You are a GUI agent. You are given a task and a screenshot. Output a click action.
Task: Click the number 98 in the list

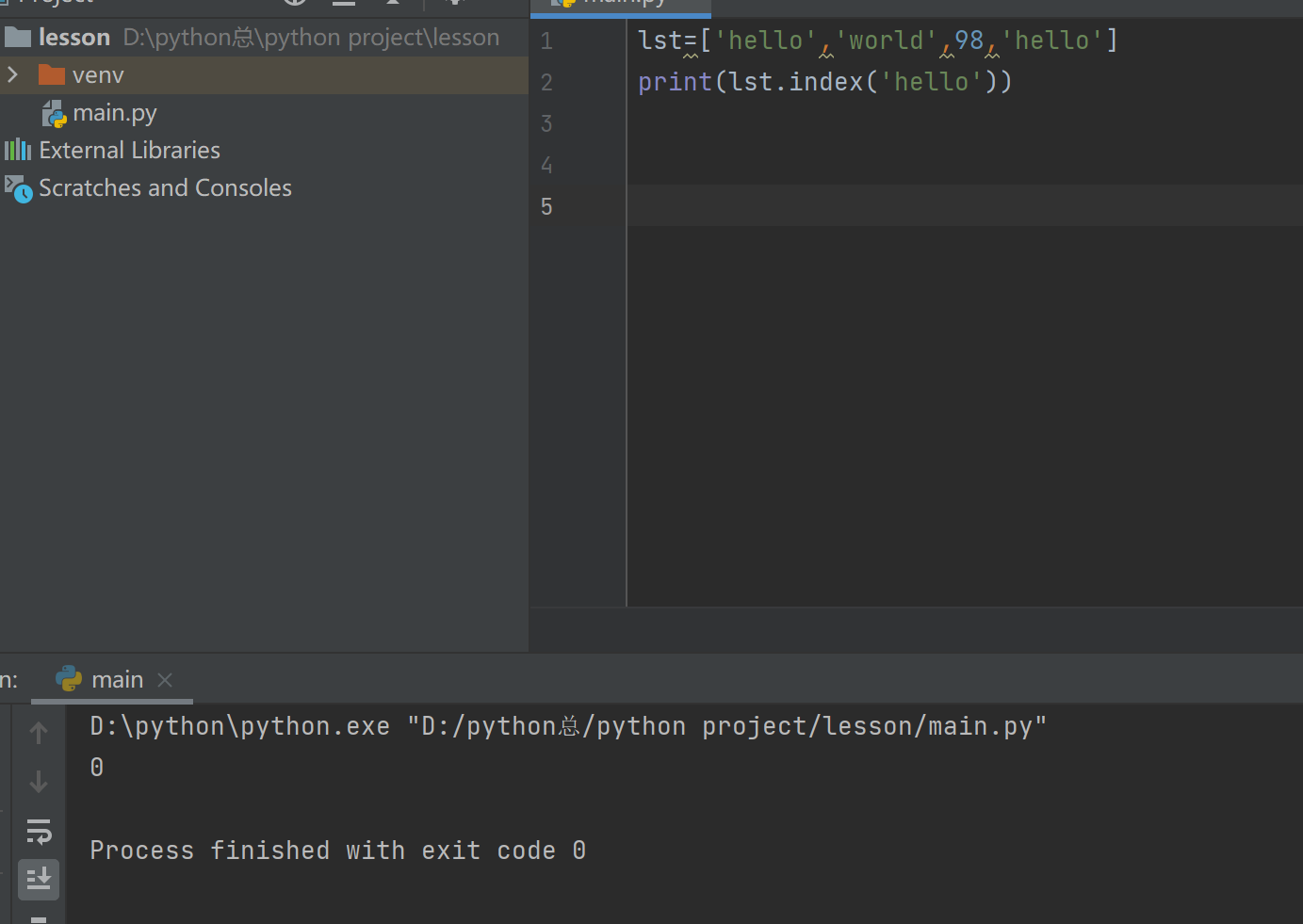tap(969, 41)
